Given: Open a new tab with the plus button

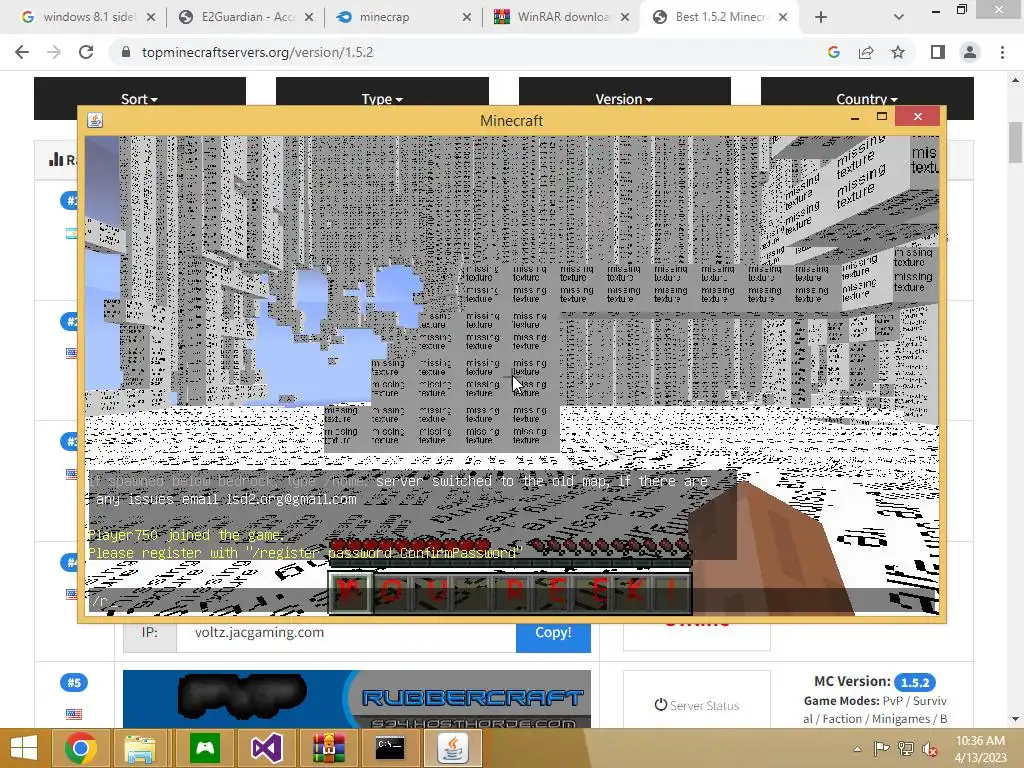Looking at the screenshot, I should point(821,17).
